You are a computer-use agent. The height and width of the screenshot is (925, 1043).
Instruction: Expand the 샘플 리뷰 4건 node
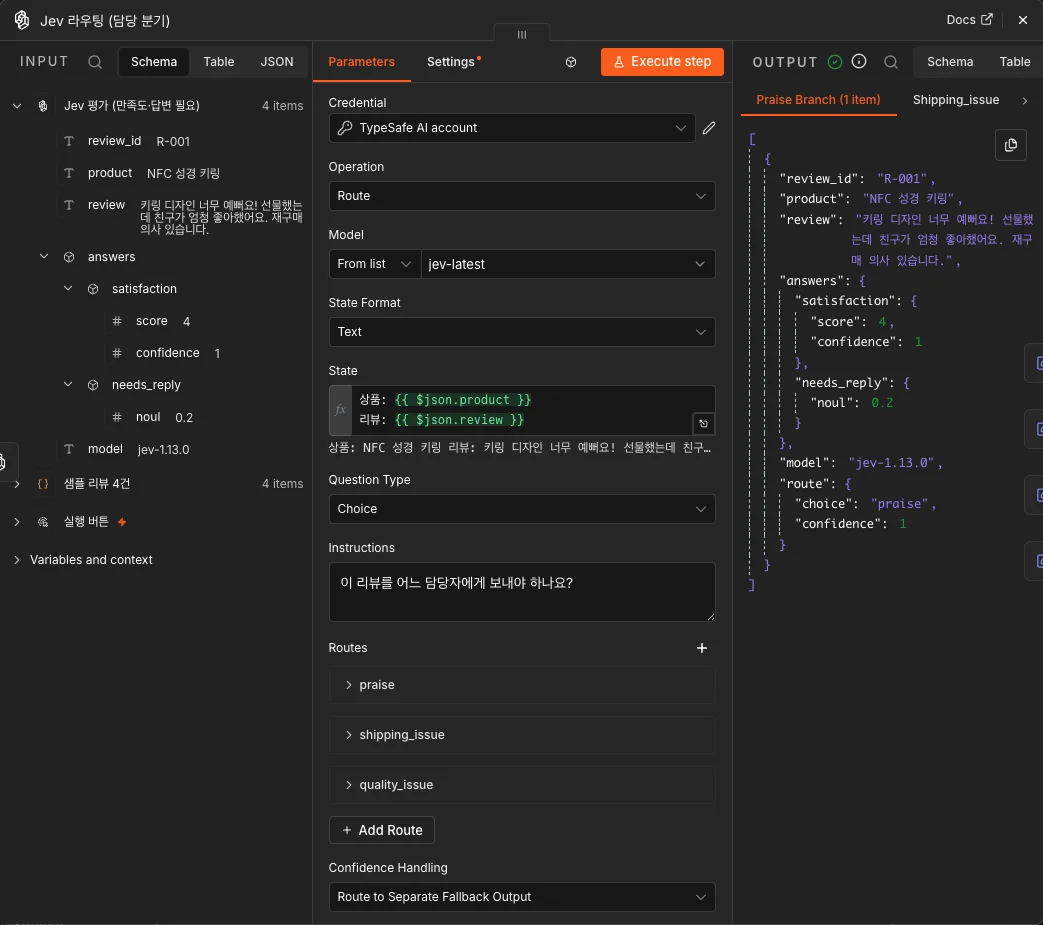(x=17, y=484)
